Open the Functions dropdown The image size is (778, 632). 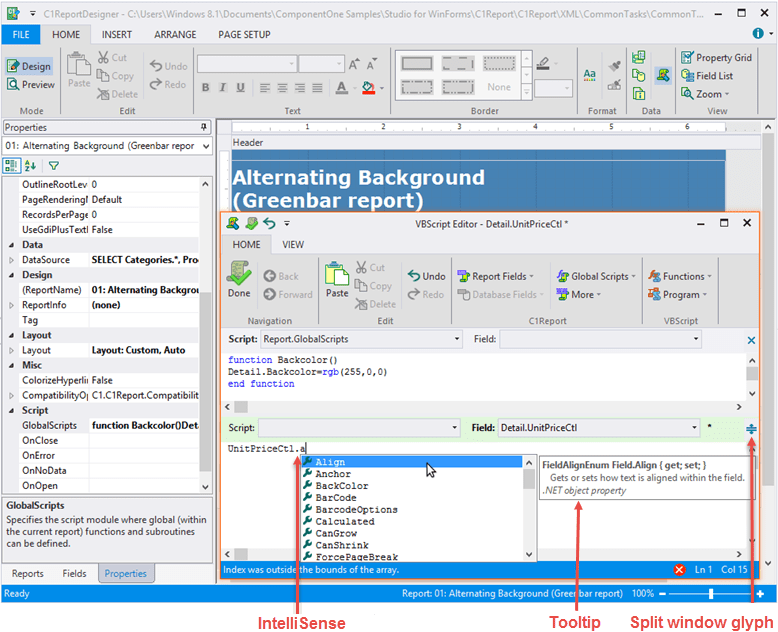[680, 276]
